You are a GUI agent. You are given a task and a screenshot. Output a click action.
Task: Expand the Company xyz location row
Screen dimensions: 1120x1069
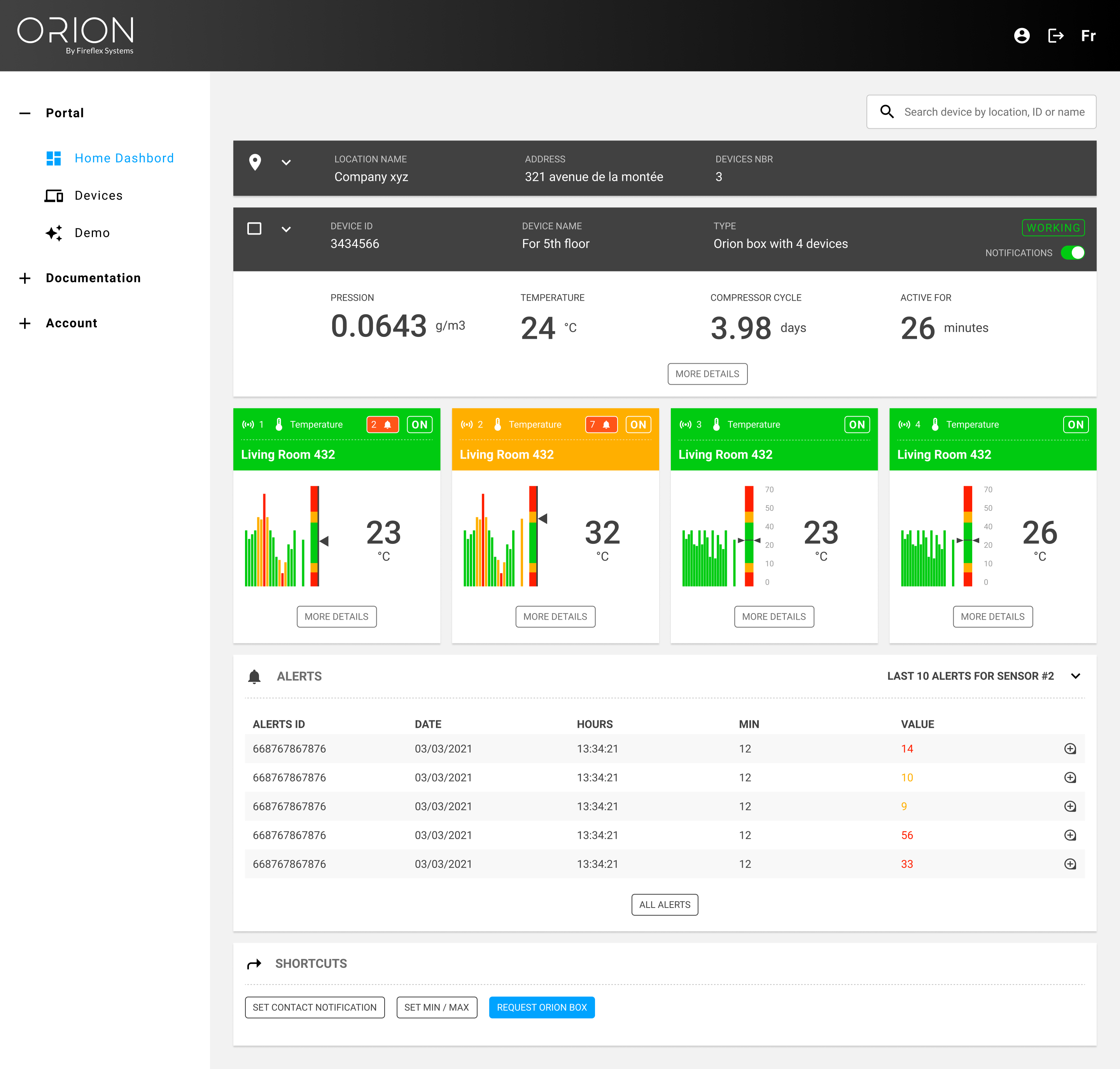click(286, 162)
